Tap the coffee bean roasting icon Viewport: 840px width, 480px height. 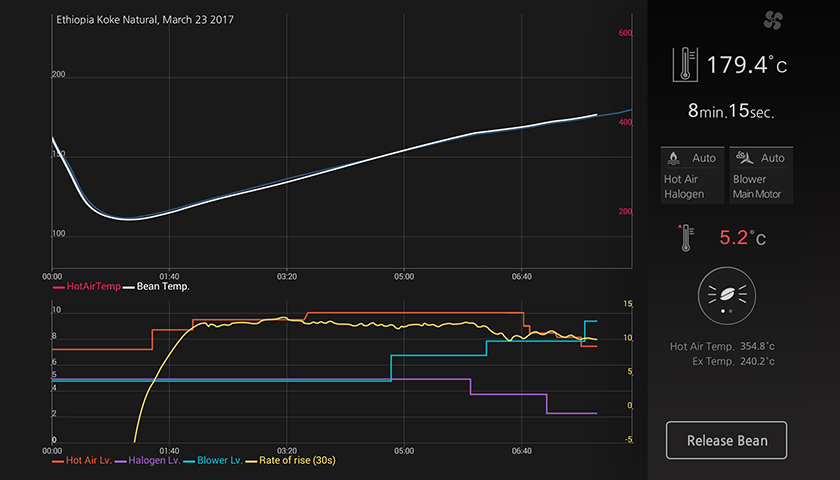tap(726, 291)
